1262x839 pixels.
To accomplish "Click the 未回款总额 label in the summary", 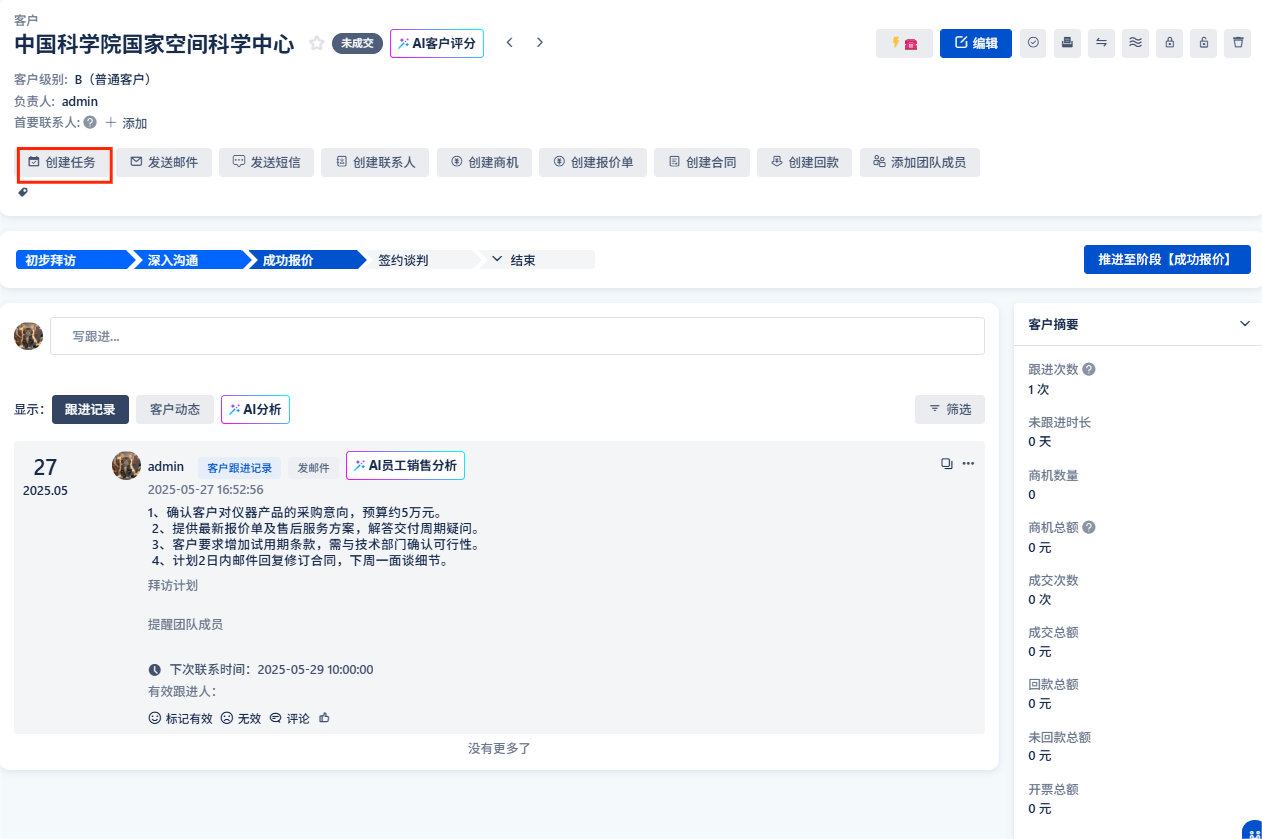I will (1059, 737).
